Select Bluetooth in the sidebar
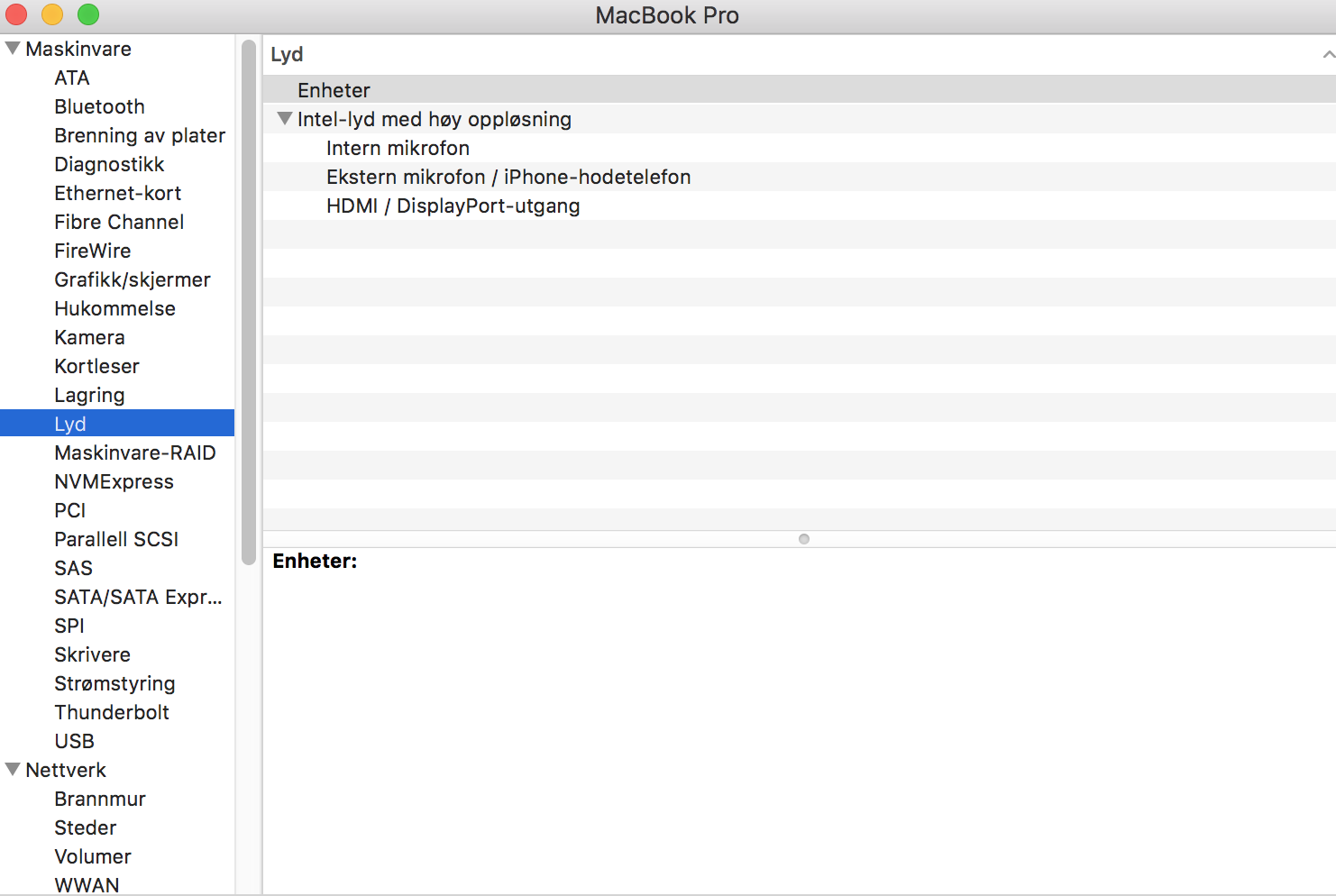 click(99, 106)
